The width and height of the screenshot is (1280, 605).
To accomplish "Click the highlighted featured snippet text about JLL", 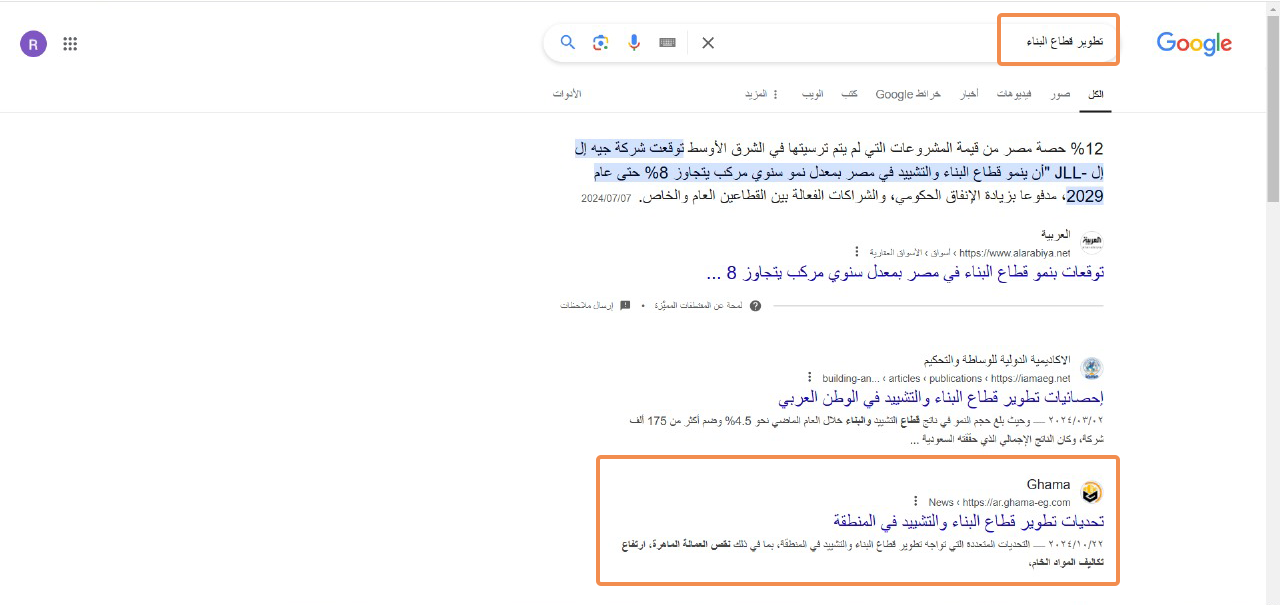I will click(840, 172).
